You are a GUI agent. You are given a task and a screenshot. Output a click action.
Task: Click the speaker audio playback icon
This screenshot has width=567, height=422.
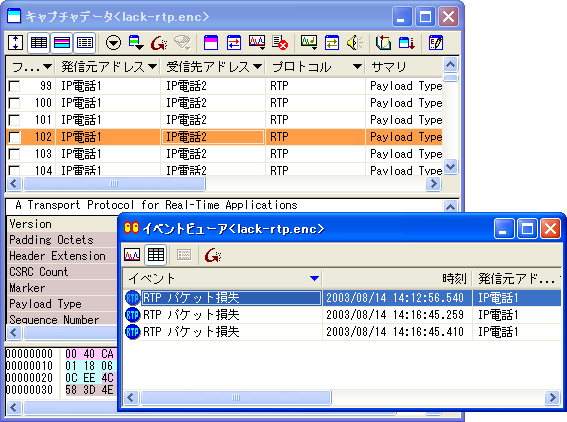355,43
